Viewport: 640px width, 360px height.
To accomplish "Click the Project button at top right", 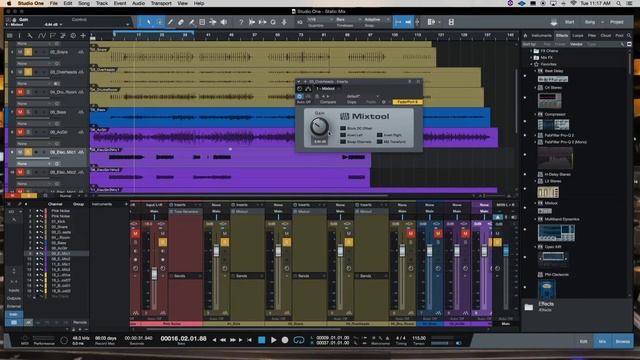I will [616, 22].
